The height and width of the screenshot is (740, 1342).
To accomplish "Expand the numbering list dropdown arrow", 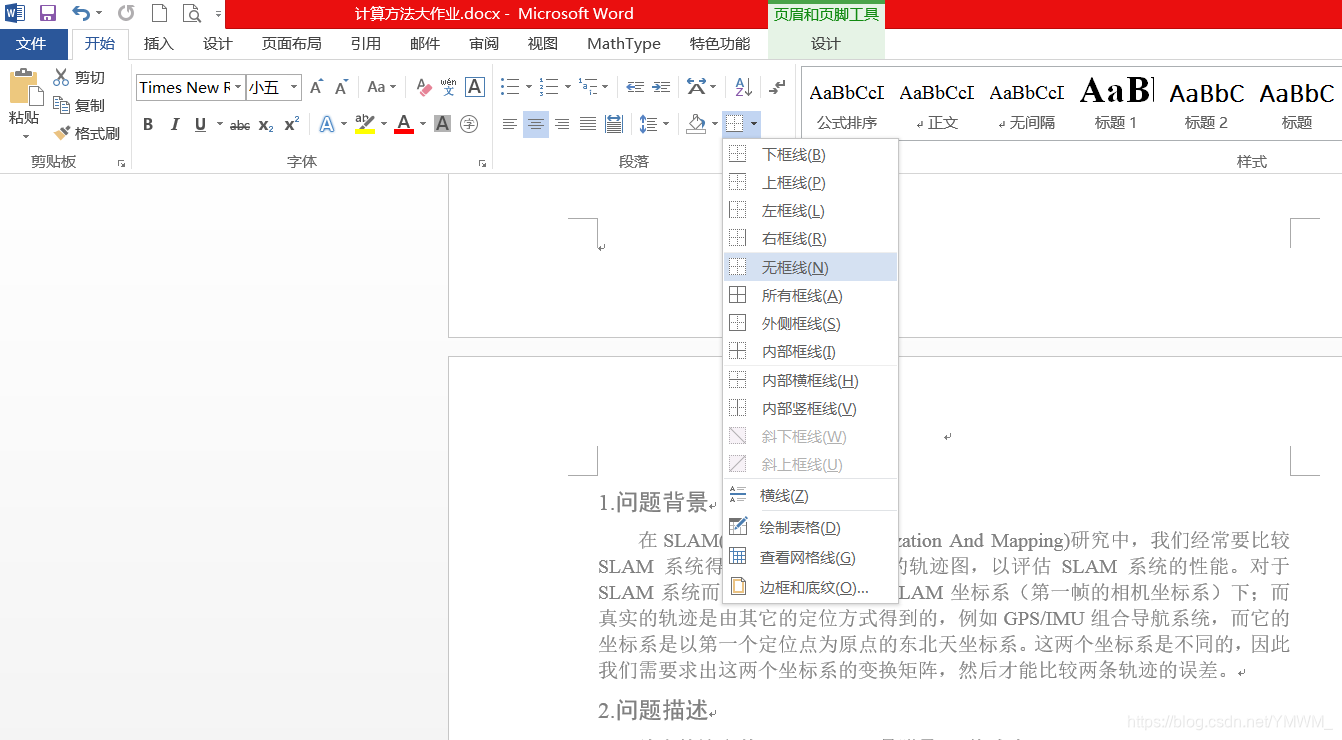I will pos(567,88).
